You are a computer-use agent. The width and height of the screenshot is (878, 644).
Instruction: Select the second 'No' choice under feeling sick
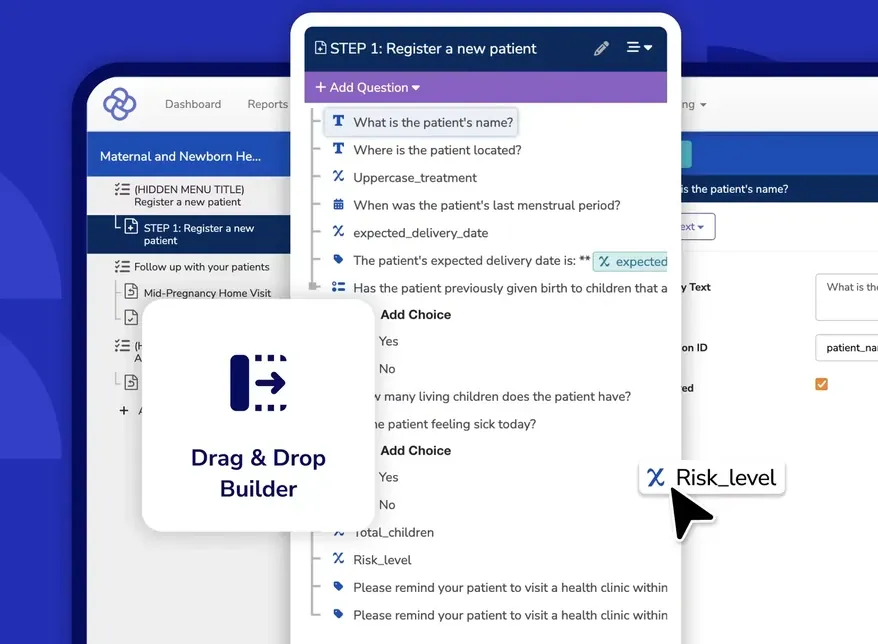tap(387, 505)
